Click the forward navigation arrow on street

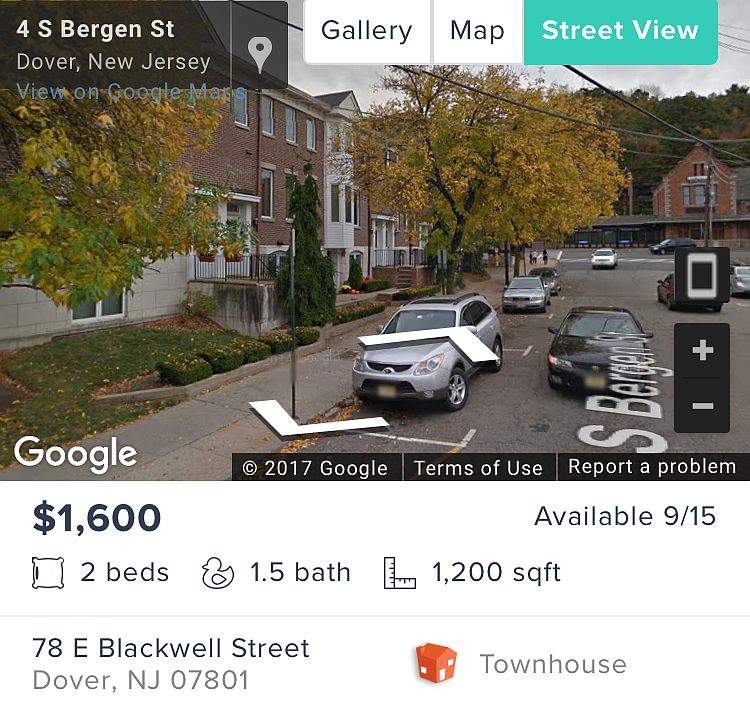430,343
